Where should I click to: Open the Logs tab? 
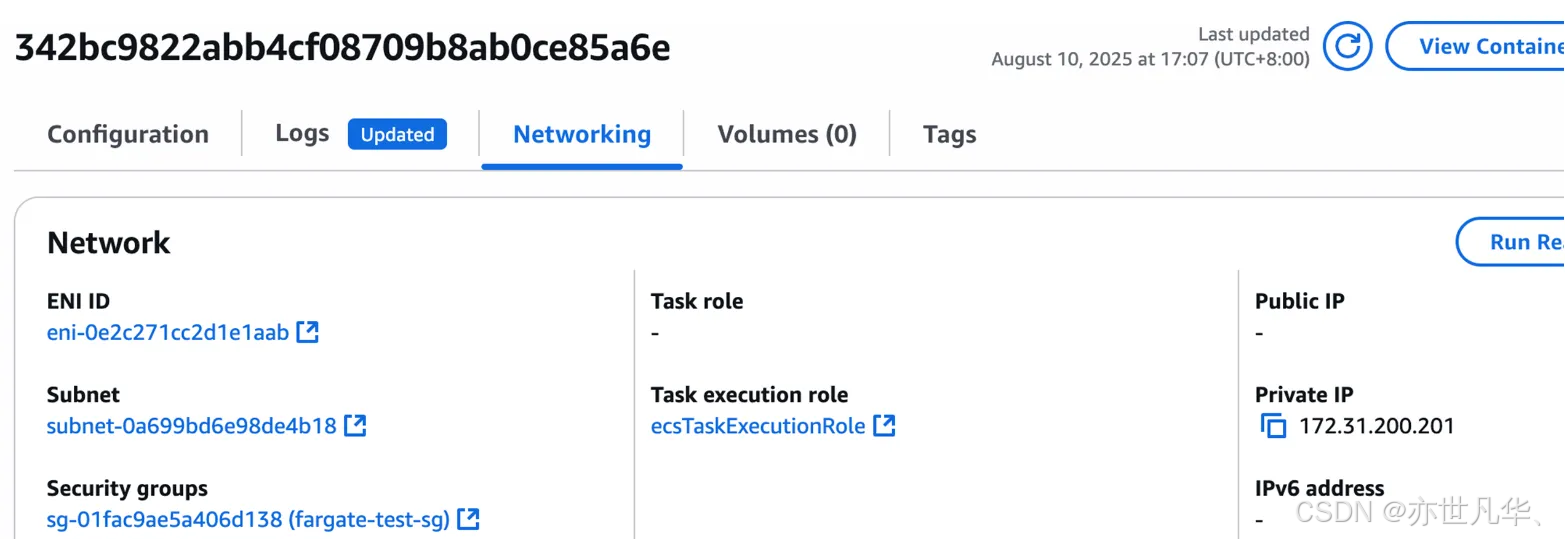302,133
